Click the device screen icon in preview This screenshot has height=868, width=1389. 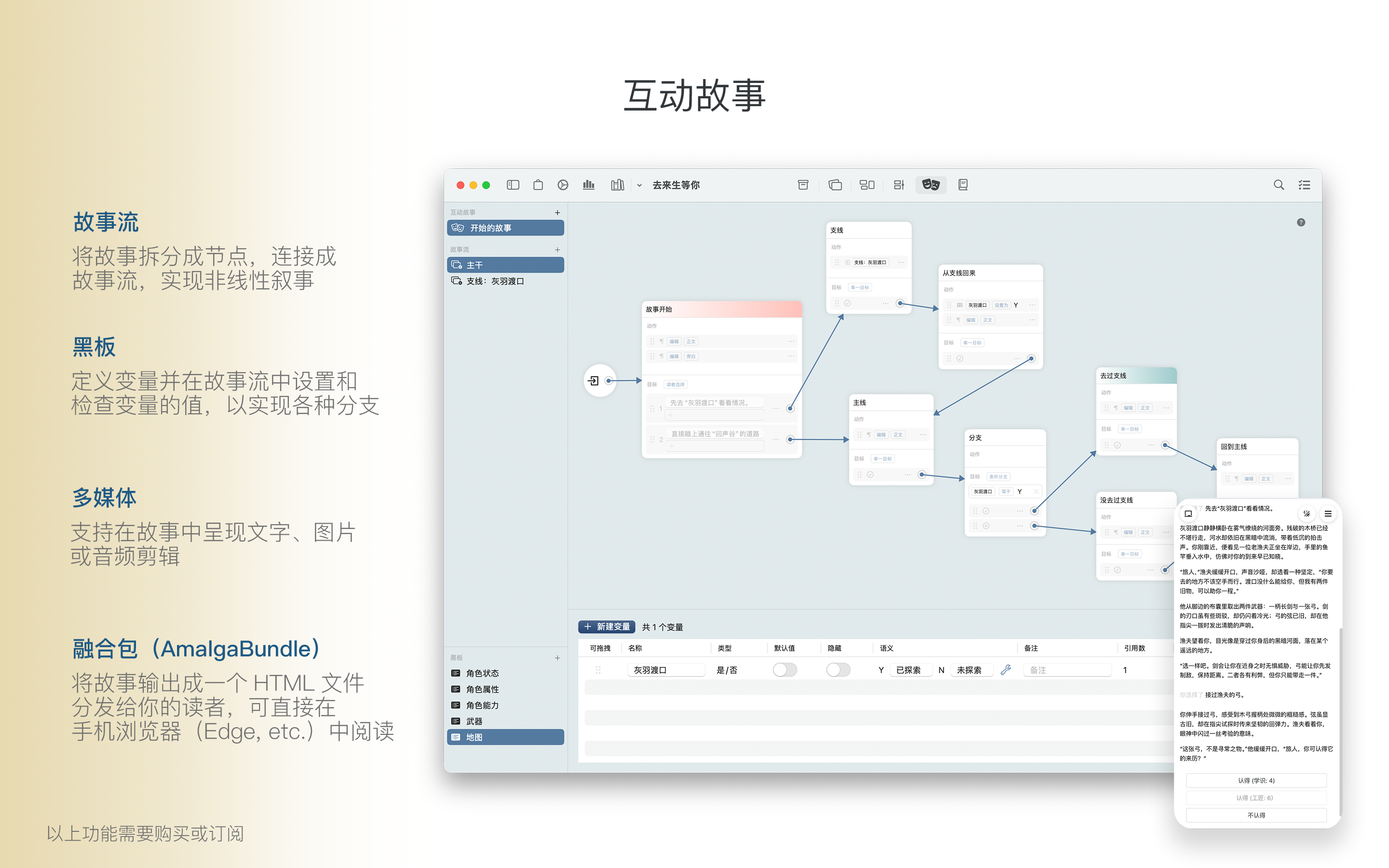click(x=1188, y=513)
